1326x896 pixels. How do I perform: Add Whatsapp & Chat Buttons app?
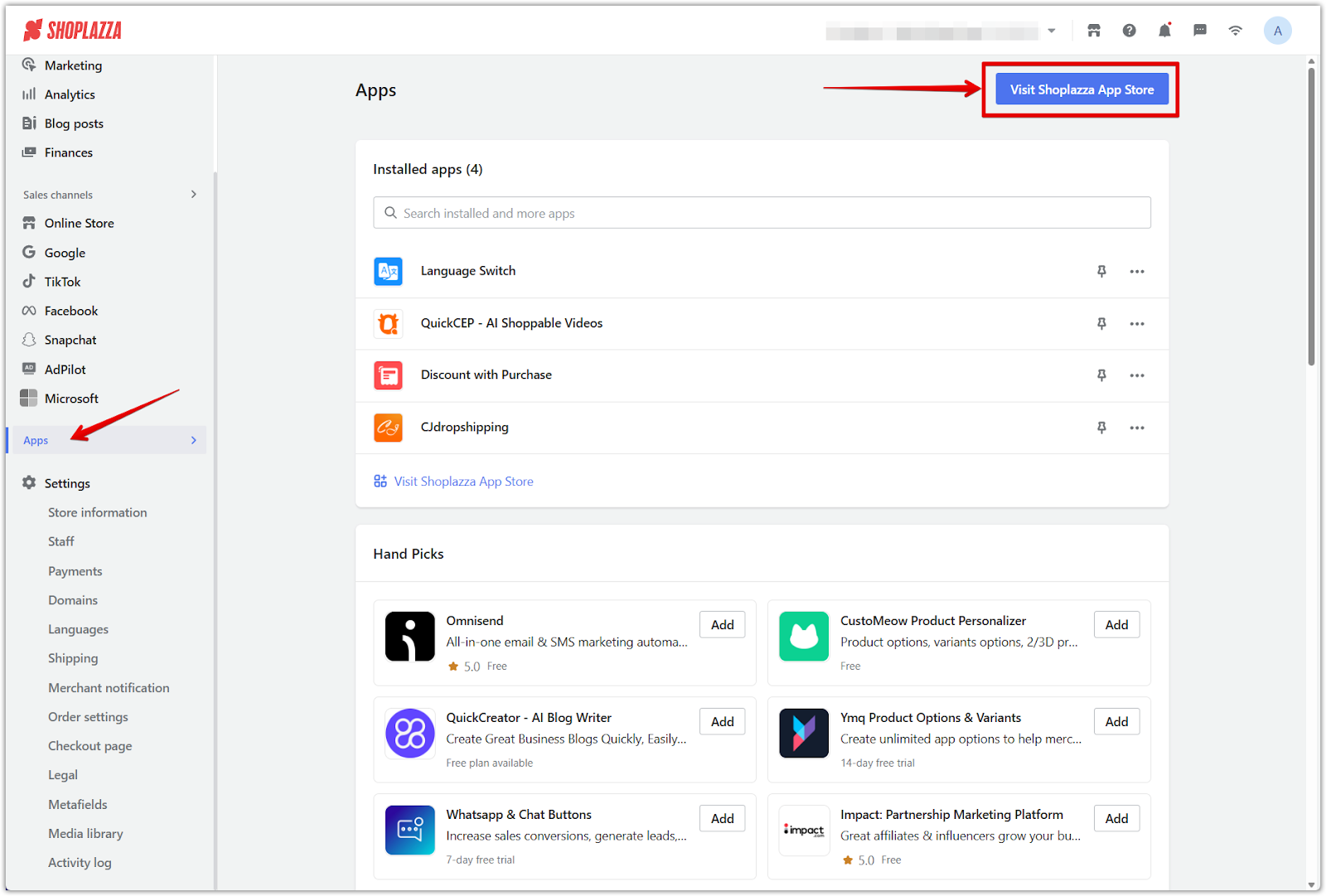722,819
